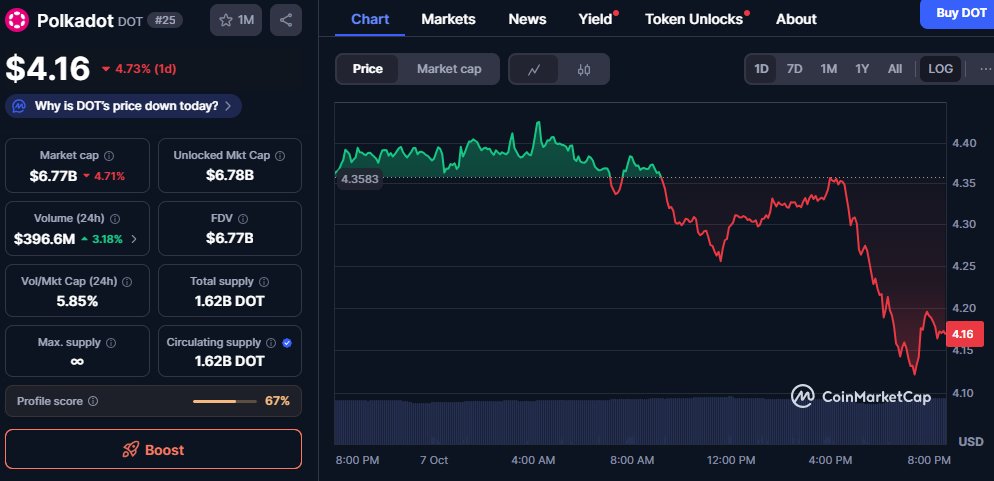Click the Market cap info icon

(109, 156)
